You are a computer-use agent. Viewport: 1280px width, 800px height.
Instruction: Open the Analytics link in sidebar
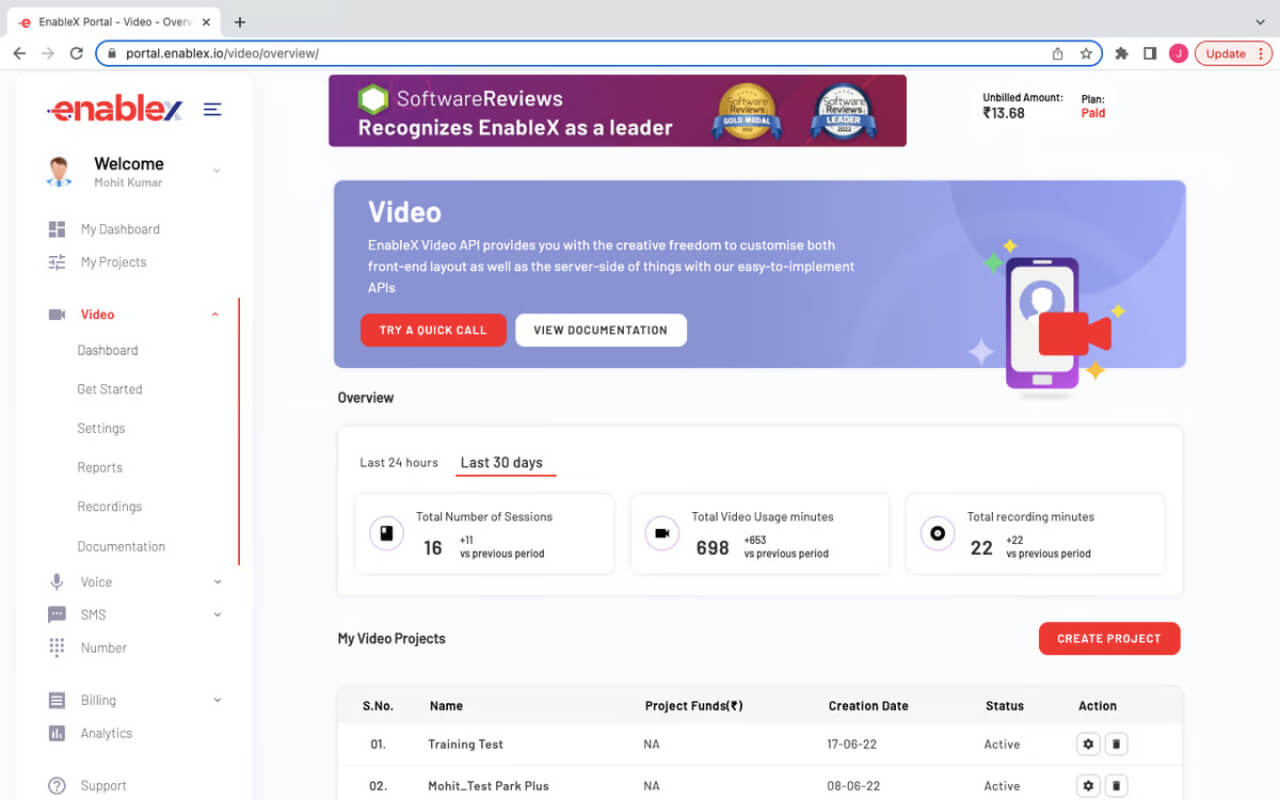[107, 733]
